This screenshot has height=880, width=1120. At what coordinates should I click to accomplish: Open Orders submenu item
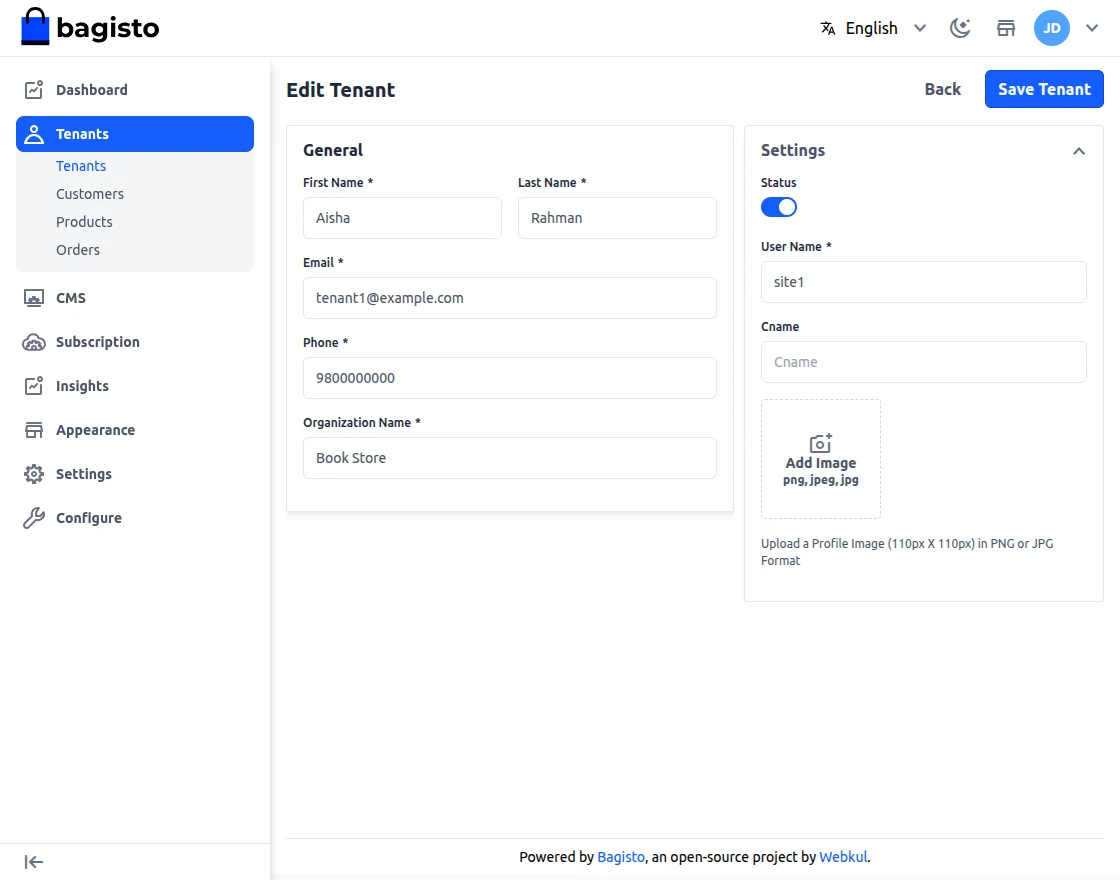[78, 249]
